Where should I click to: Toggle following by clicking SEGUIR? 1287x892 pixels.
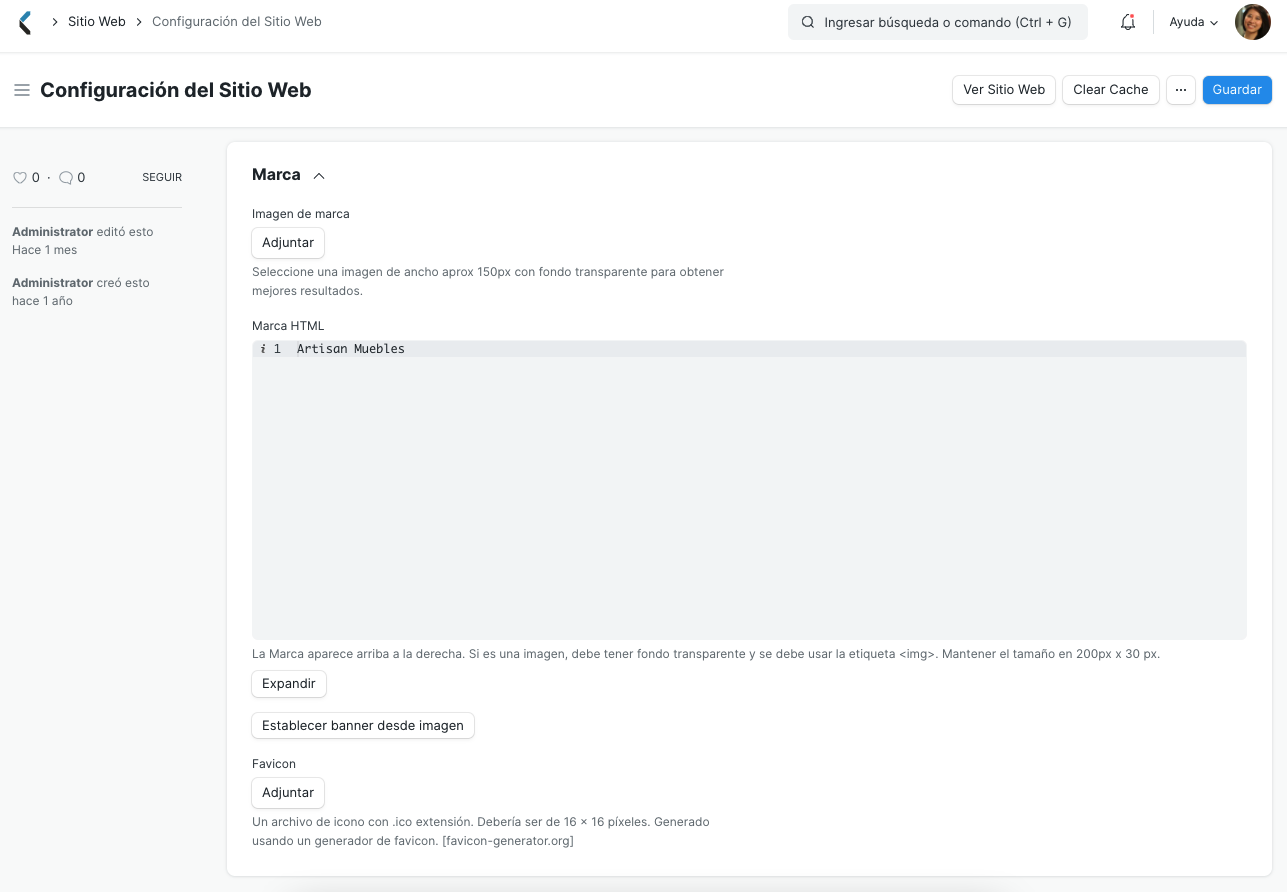coord(161,177)
